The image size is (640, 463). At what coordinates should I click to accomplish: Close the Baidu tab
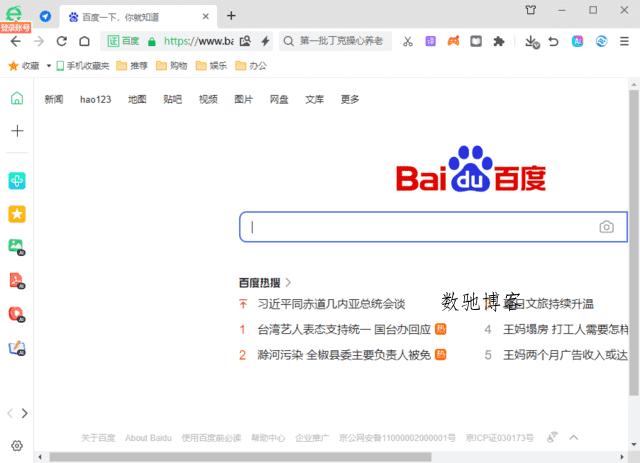pos(206,16)
